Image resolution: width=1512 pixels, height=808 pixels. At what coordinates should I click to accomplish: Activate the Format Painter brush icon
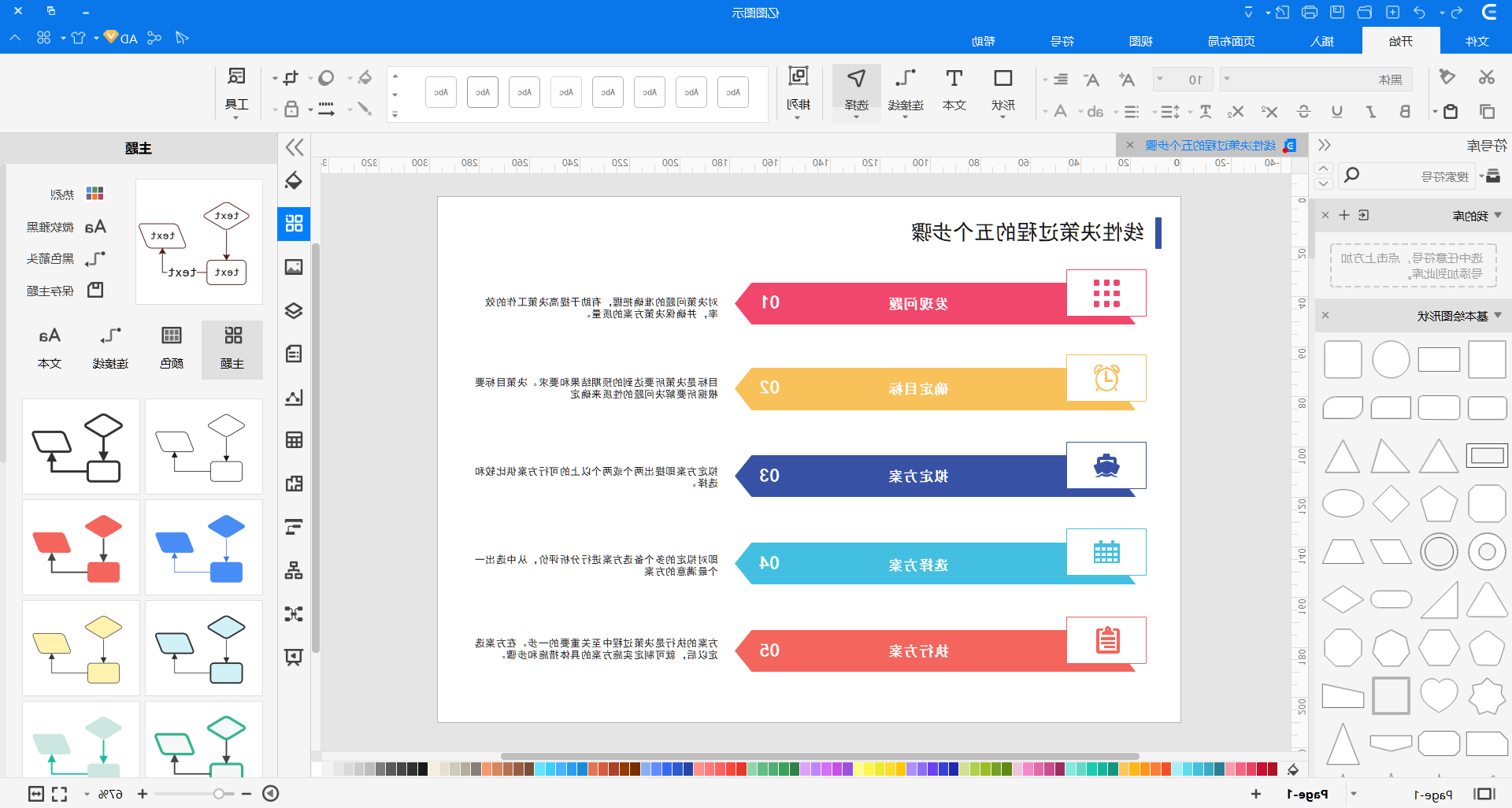point(1447,77)
